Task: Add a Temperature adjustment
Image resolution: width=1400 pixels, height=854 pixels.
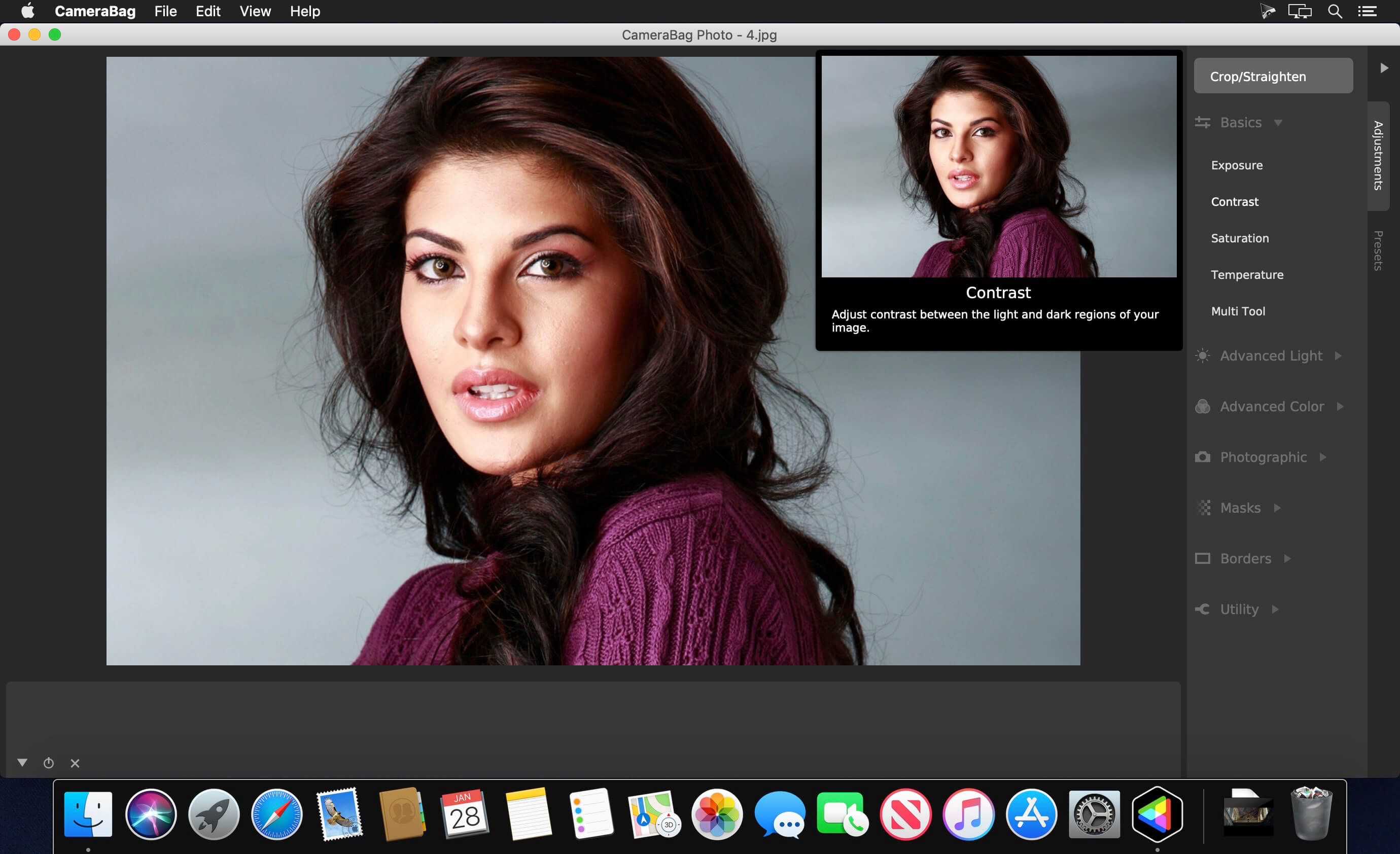Action: (1247, 274)
